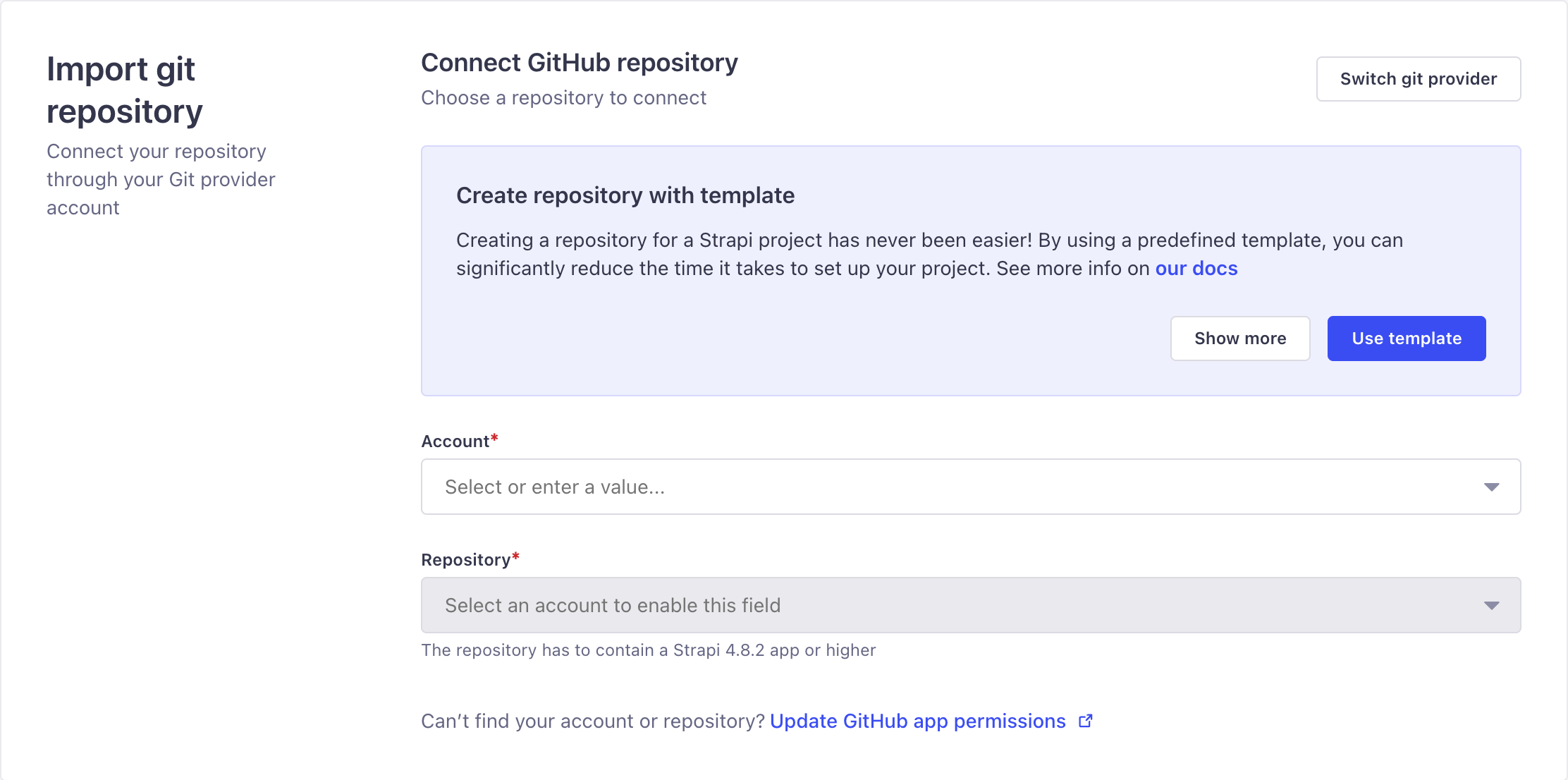The image size is (1568, 780).
Task: Click the Repository dropdown arrow icon
Action: tap(1492, 604)
